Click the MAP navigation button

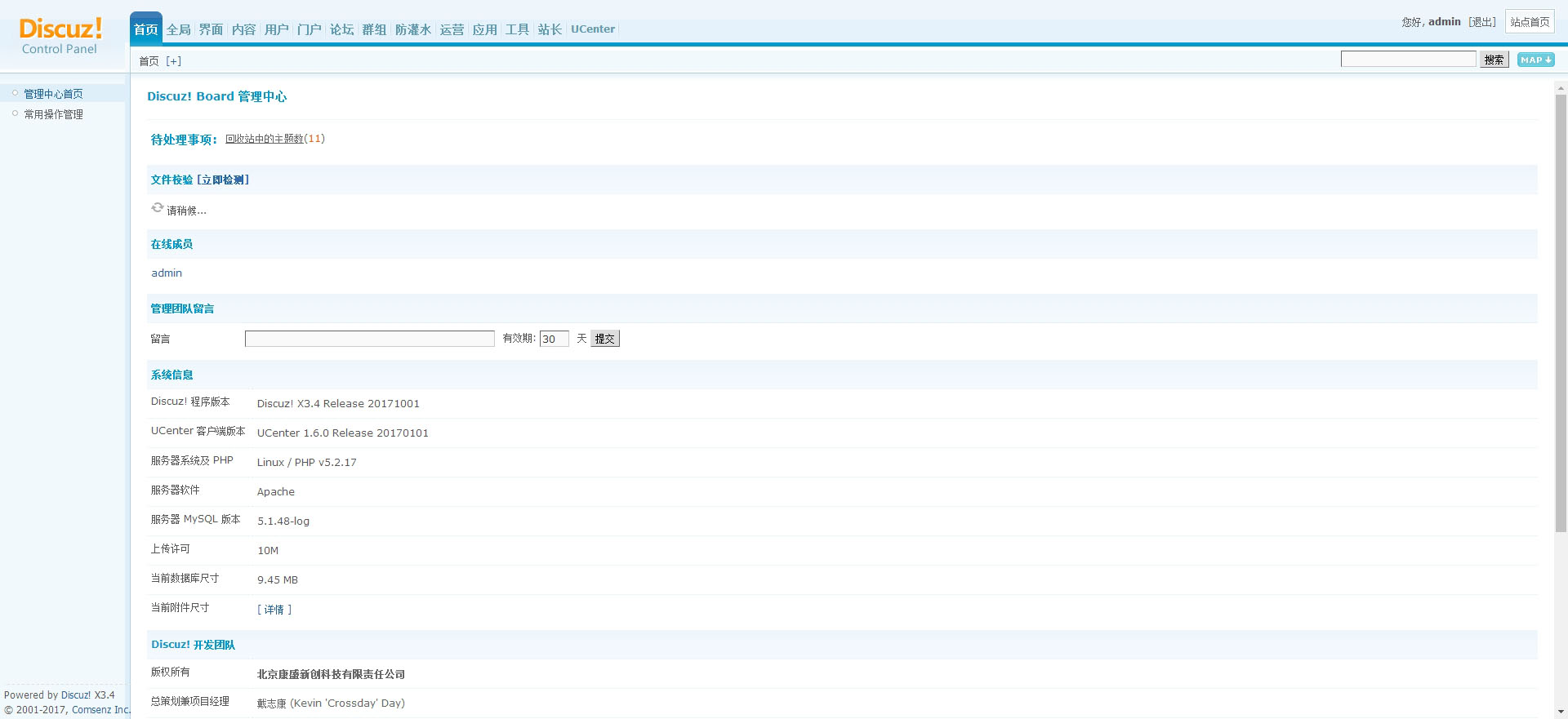click(x=1535, y=60)
